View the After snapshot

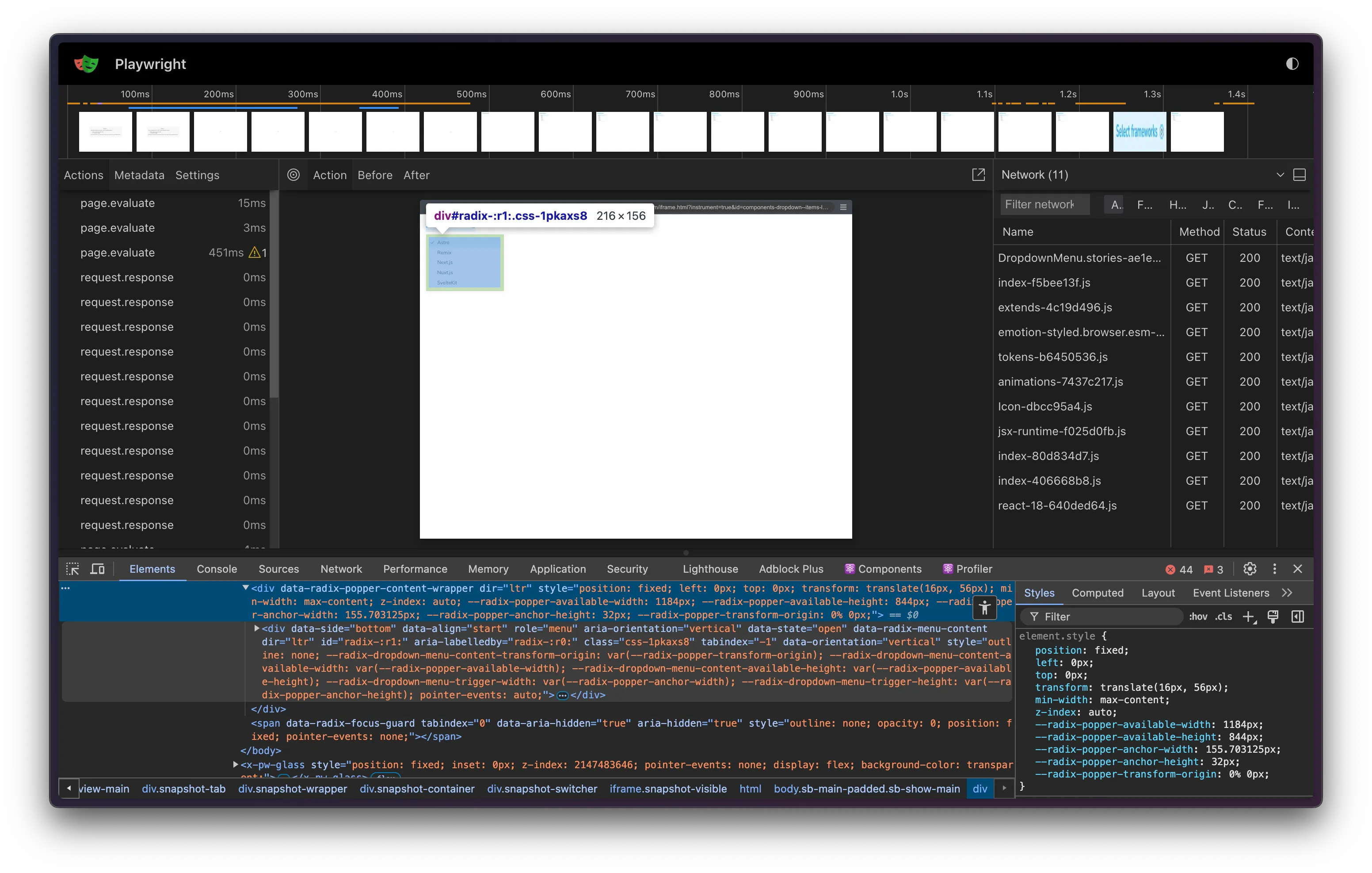pos(416,175)
